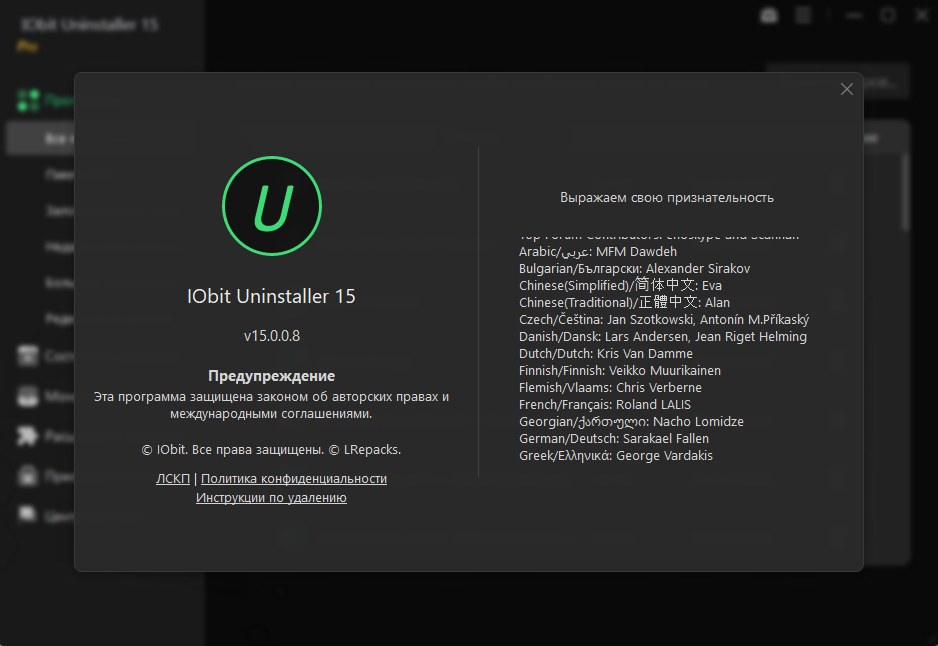
Task: Click French: Roland LALIS line
Action: pos(605,404)
